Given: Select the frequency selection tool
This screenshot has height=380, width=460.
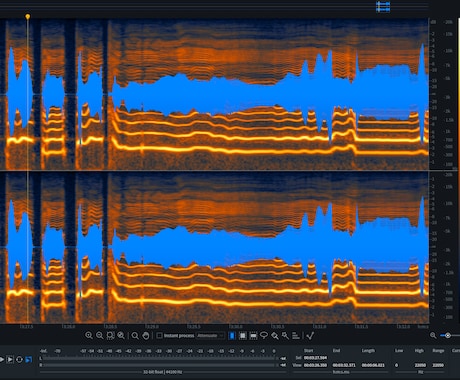Looking at the screenshot, I should click(253, 336).
